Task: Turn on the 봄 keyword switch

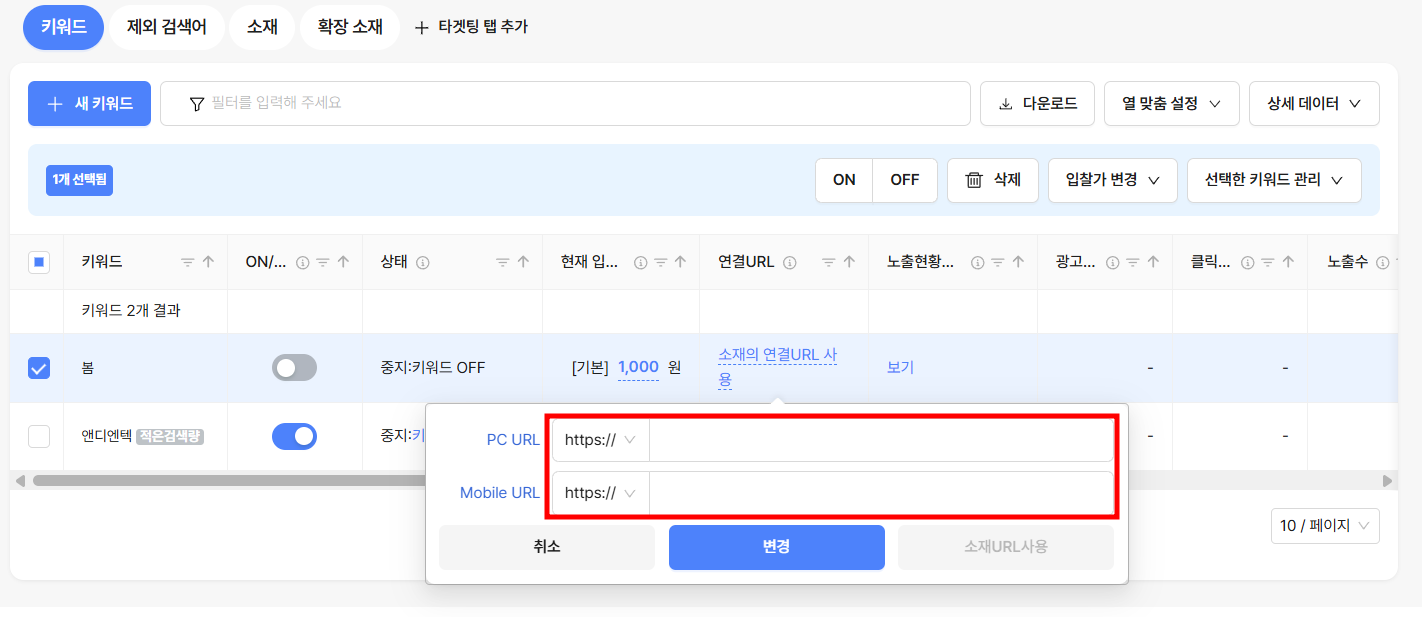Action: click(294, 368)
